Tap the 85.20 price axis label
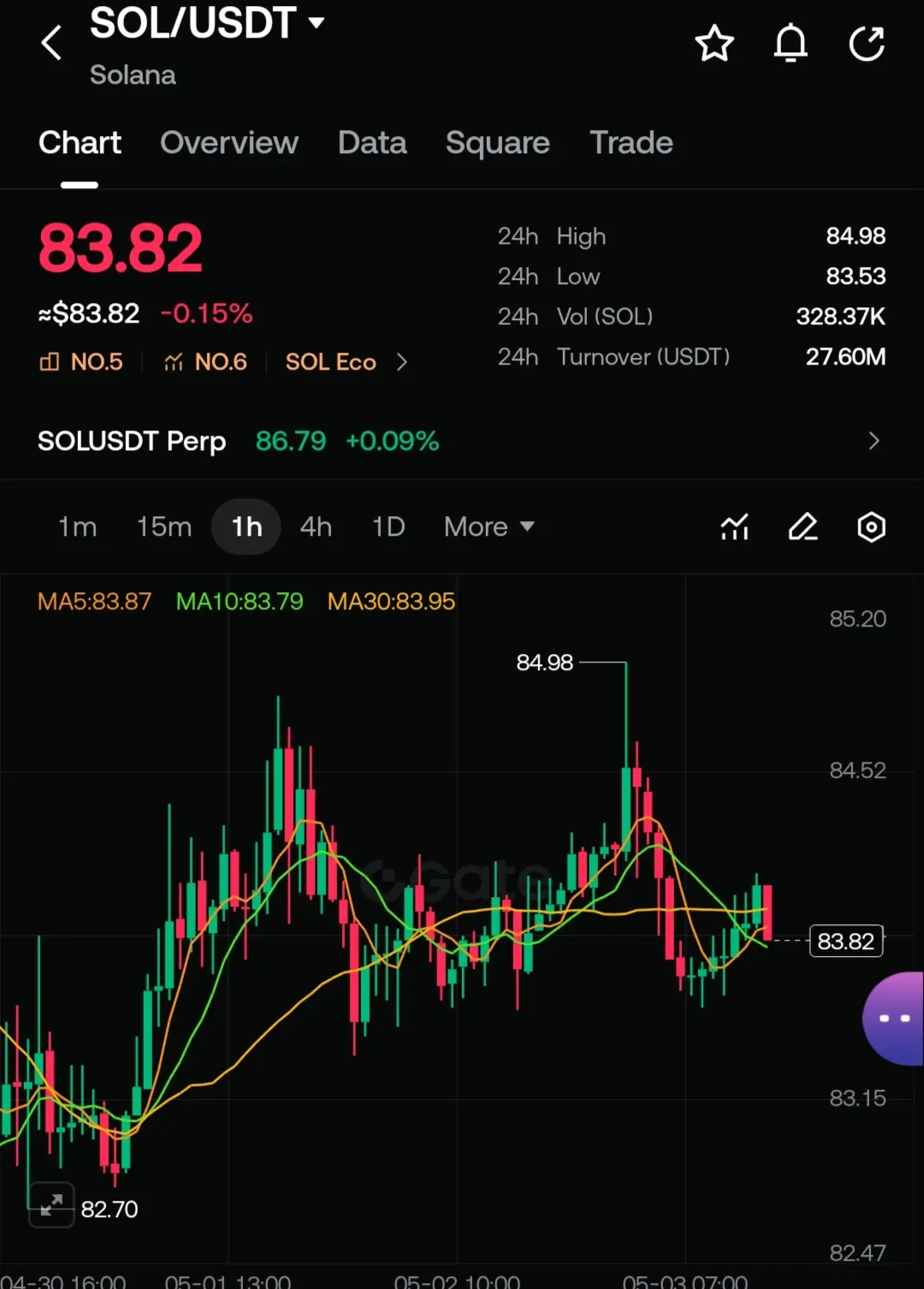The image size is (924, 1289). click(x=857, y=619)
